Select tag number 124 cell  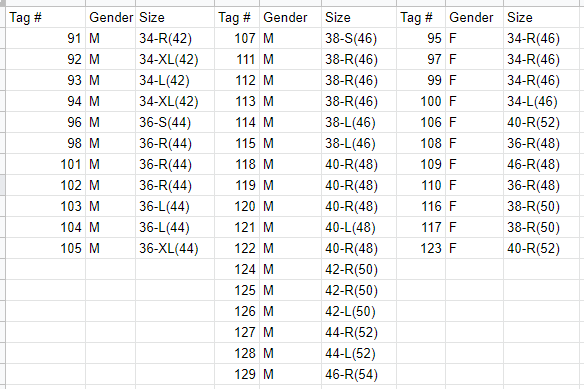point(237,269)
